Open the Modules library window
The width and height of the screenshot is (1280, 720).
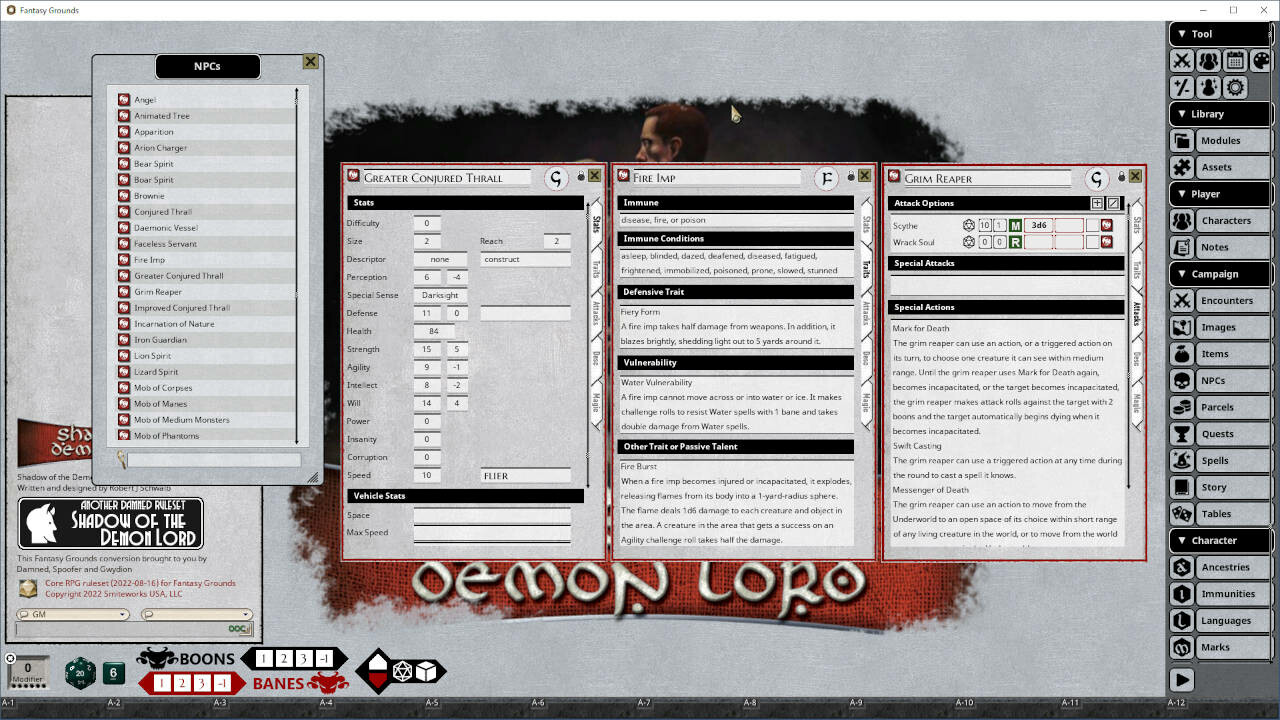(1220, 140)
